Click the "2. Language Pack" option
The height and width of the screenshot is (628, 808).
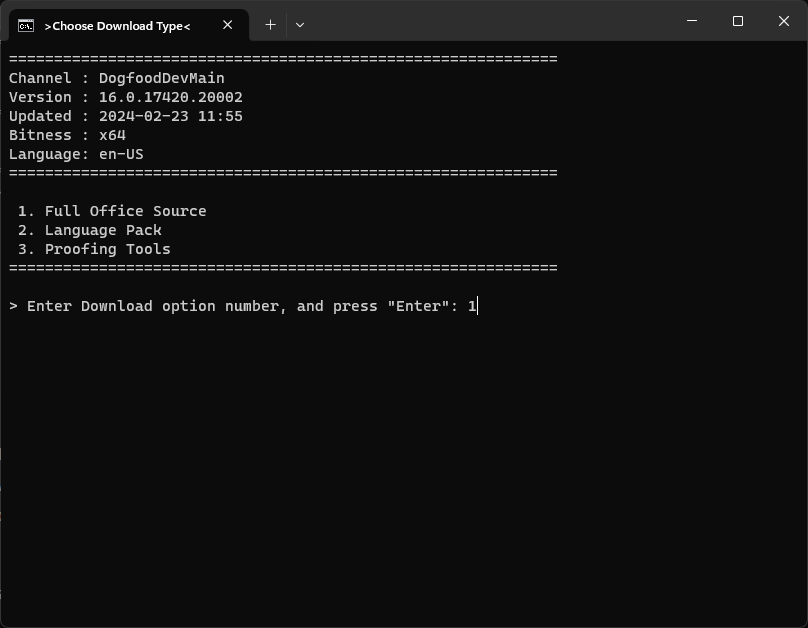90,230
